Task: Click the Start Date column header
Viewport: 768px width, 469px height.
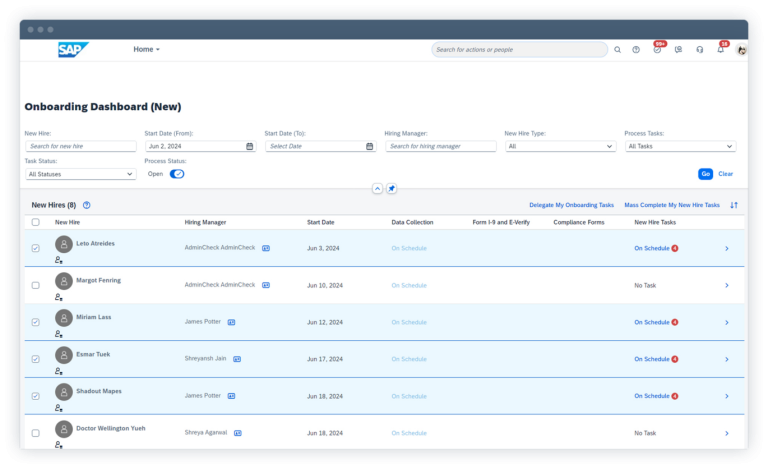Action: (x=321, y=222)
